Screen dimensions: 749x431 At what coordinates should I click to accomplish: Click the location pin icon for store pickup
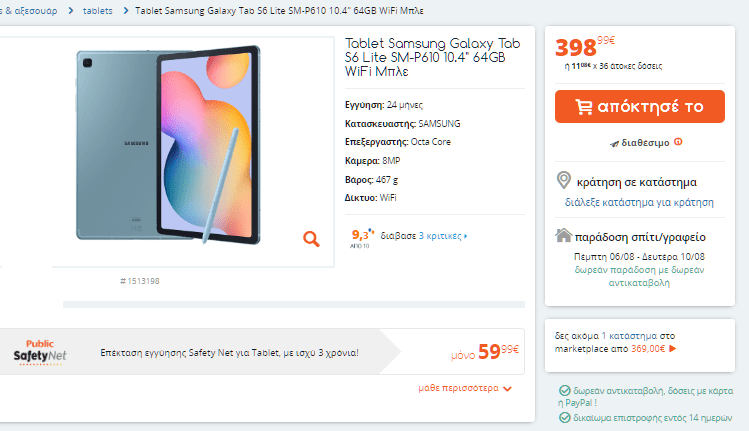(564, 181)
